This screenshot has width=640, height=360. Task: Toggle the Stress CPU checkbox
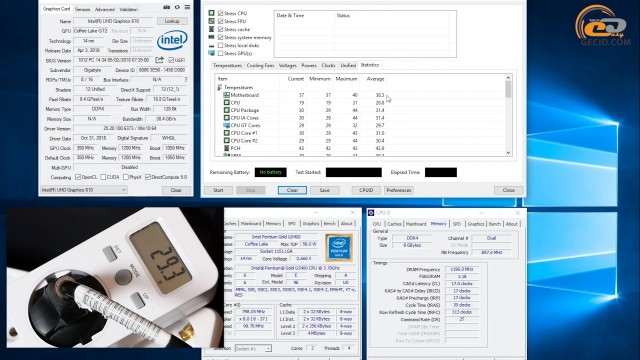click(x=220, y=13)
